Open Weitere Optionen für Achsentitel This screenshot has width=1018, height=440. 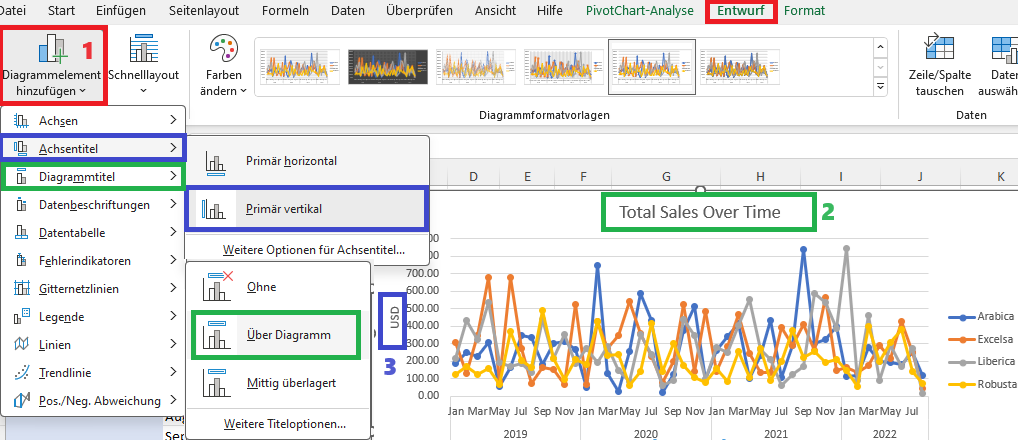tap(307, 250)
